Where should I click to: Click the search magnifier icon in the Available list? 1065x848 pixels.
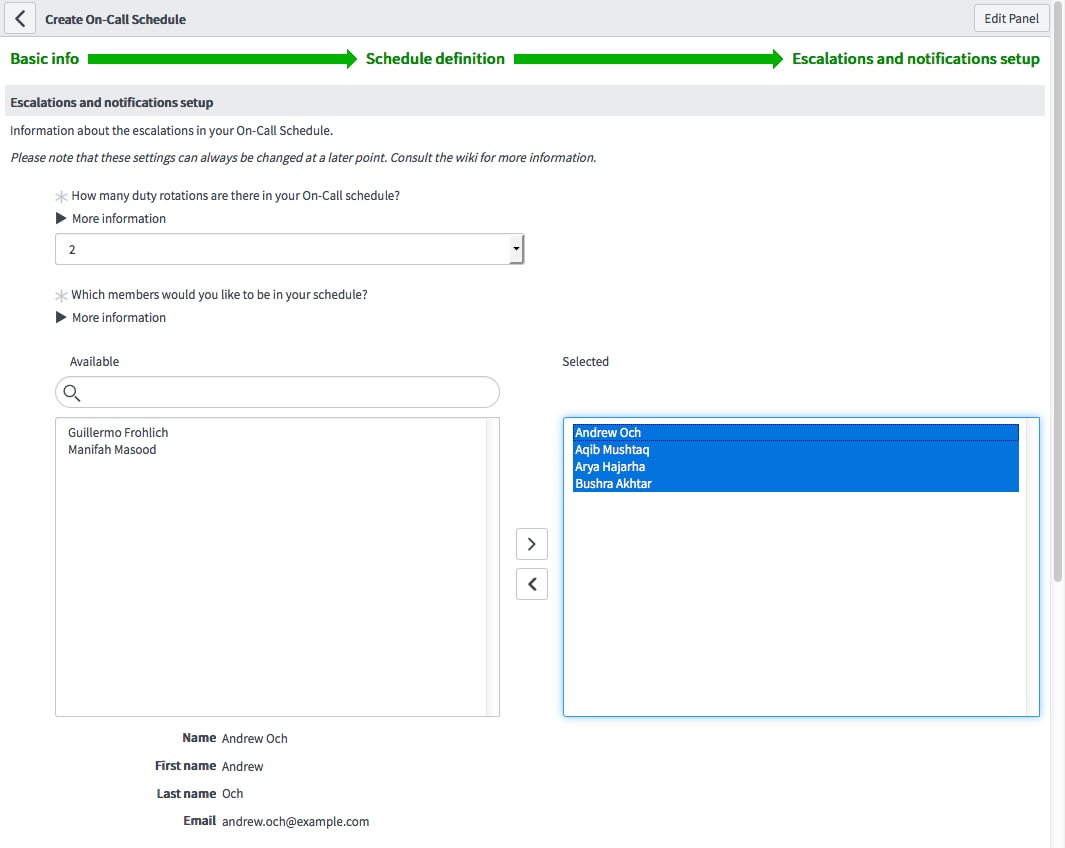[71, 392]
